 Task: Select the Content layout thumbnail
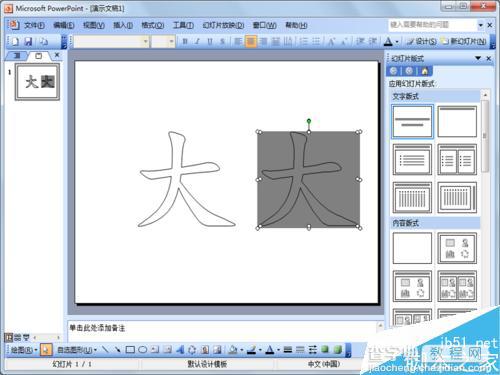click(457, 248)
